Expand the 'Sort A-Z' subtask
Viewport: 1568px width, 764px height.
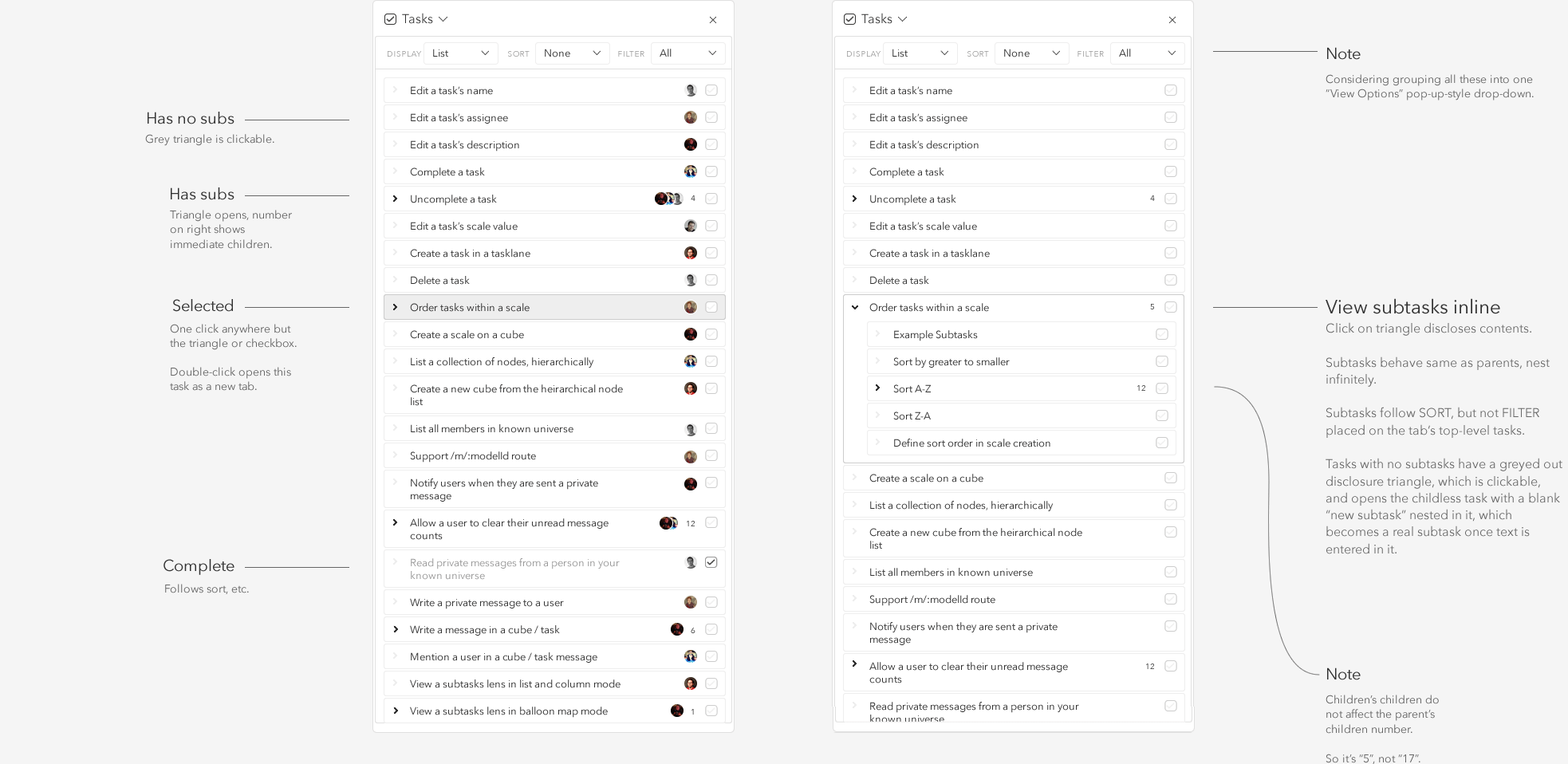[878, 388]
